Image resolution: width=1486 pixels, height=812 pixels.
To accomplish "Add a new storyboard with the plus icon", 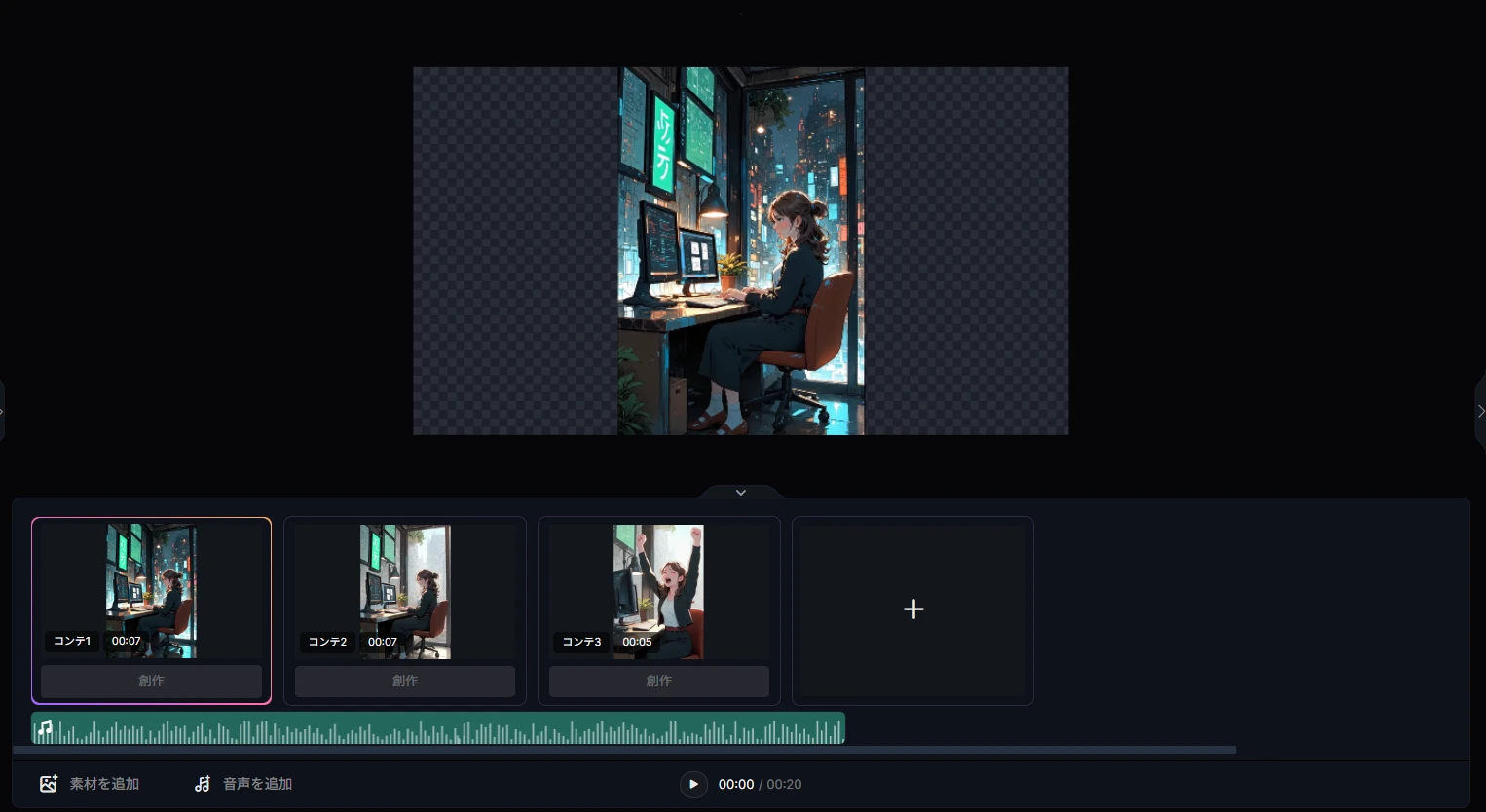I will 912,609.
